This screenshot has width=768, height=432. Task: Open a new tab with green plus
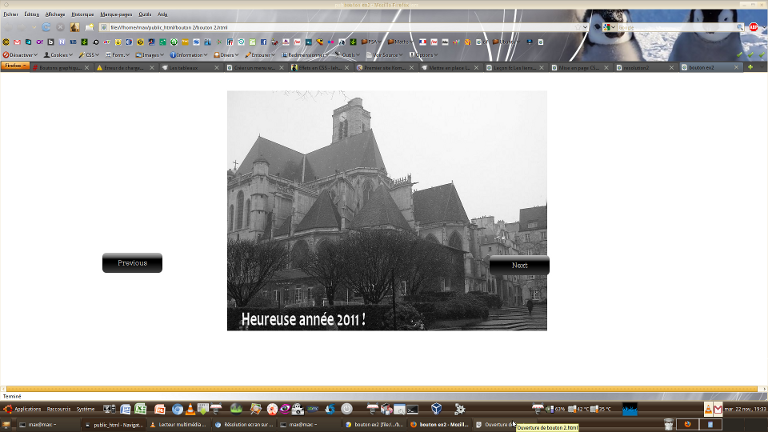pyautogui.click(x=750, y=67)
